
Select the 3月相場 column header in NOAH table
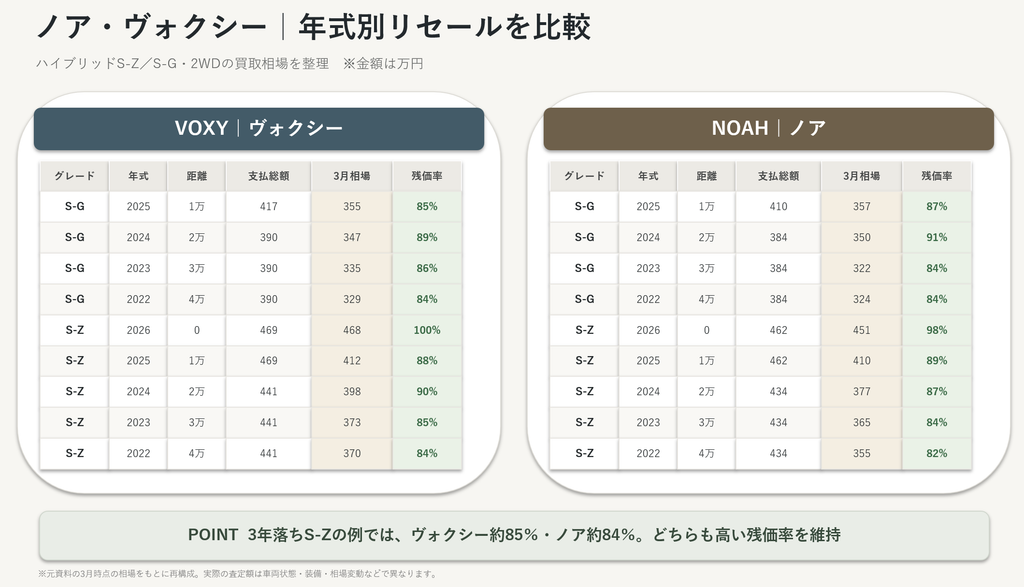[x=861, y=176]
